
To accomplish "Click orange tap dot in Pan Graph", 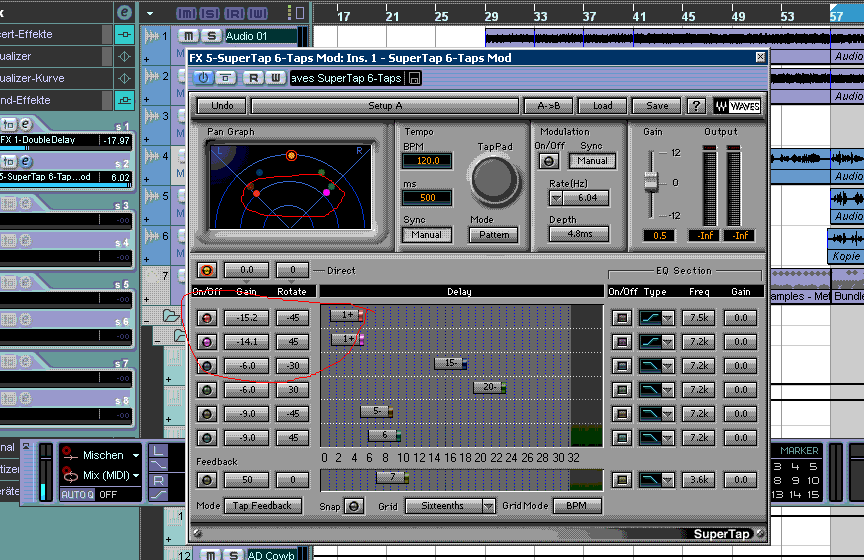I will click(x=291, y=156).
